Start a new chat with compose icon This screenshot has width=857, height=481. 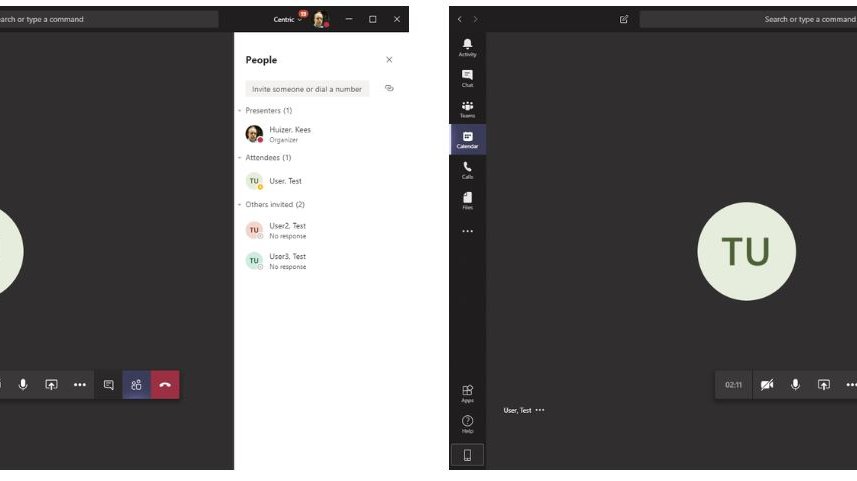[624, 19]
